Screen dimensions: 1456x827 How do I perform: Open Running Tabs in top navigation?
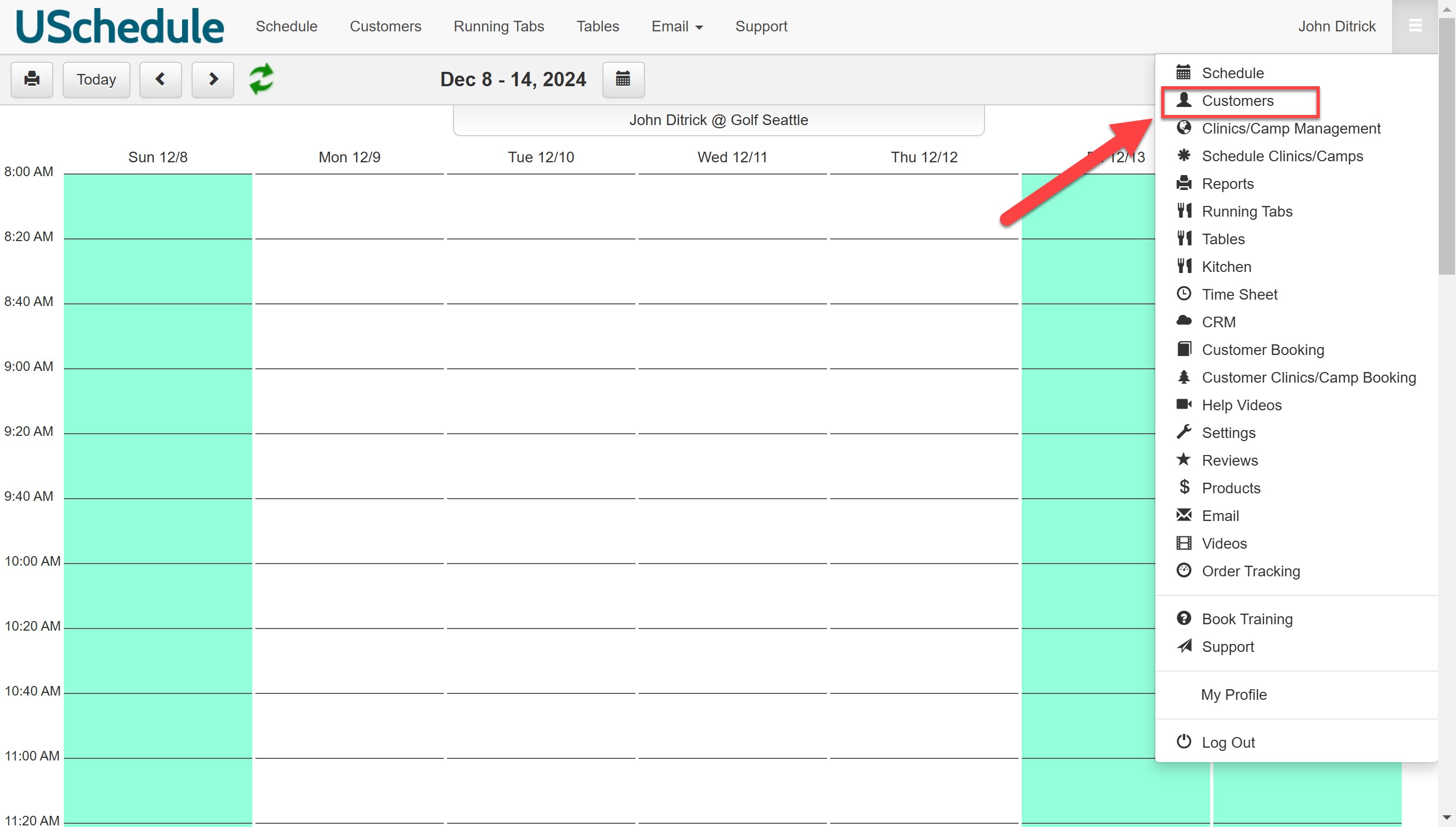[499, 26]
